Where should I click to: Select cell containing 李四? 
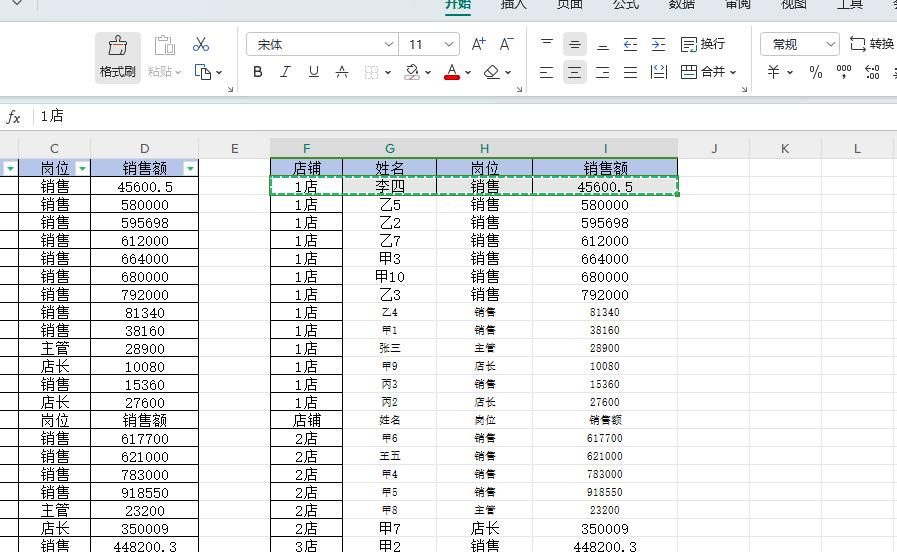click(390, 186)
